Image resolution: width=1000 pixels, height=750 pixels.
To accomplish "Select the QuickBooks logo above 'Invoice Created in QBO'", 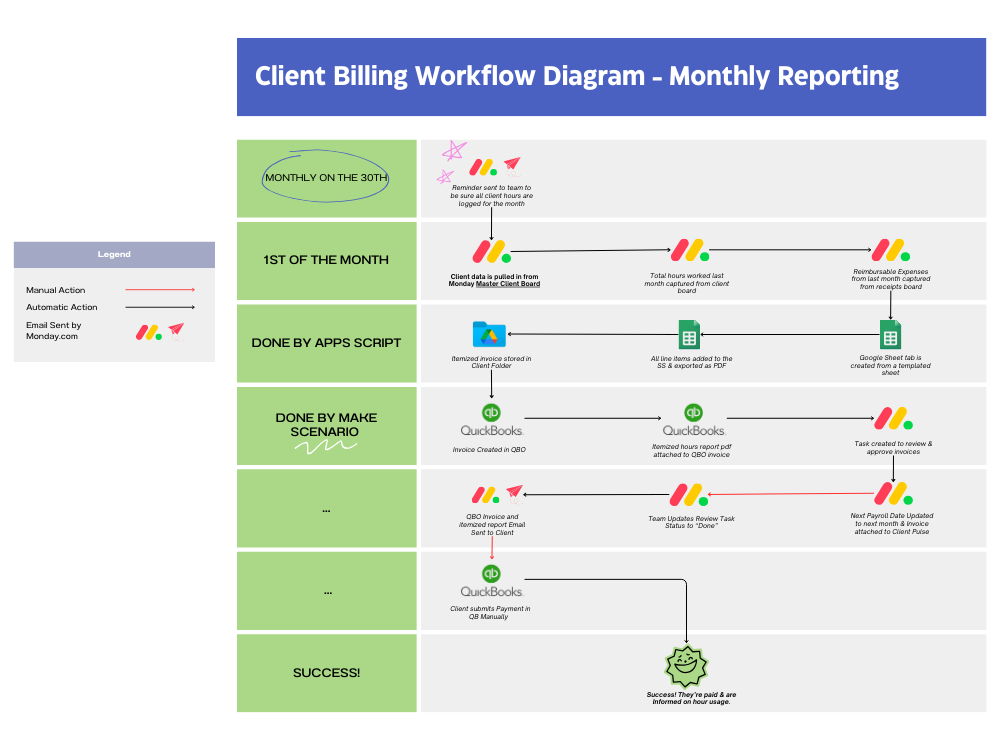I will (x=492, y=420).
